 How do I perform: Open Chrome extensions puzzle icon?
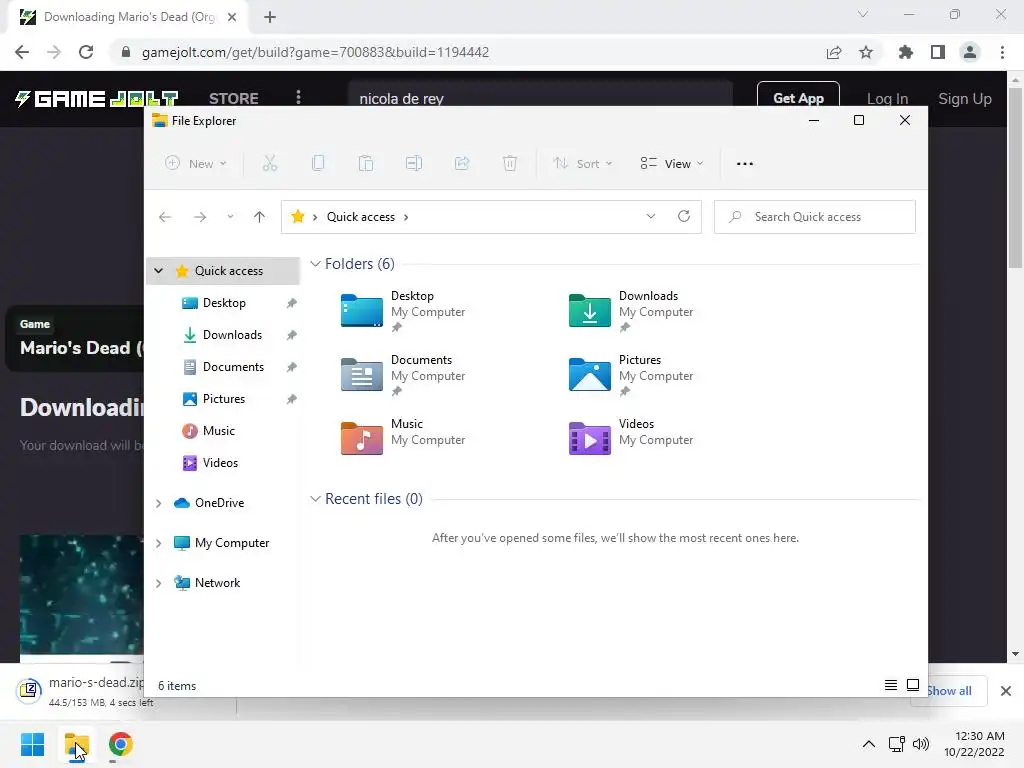point(906,52)
